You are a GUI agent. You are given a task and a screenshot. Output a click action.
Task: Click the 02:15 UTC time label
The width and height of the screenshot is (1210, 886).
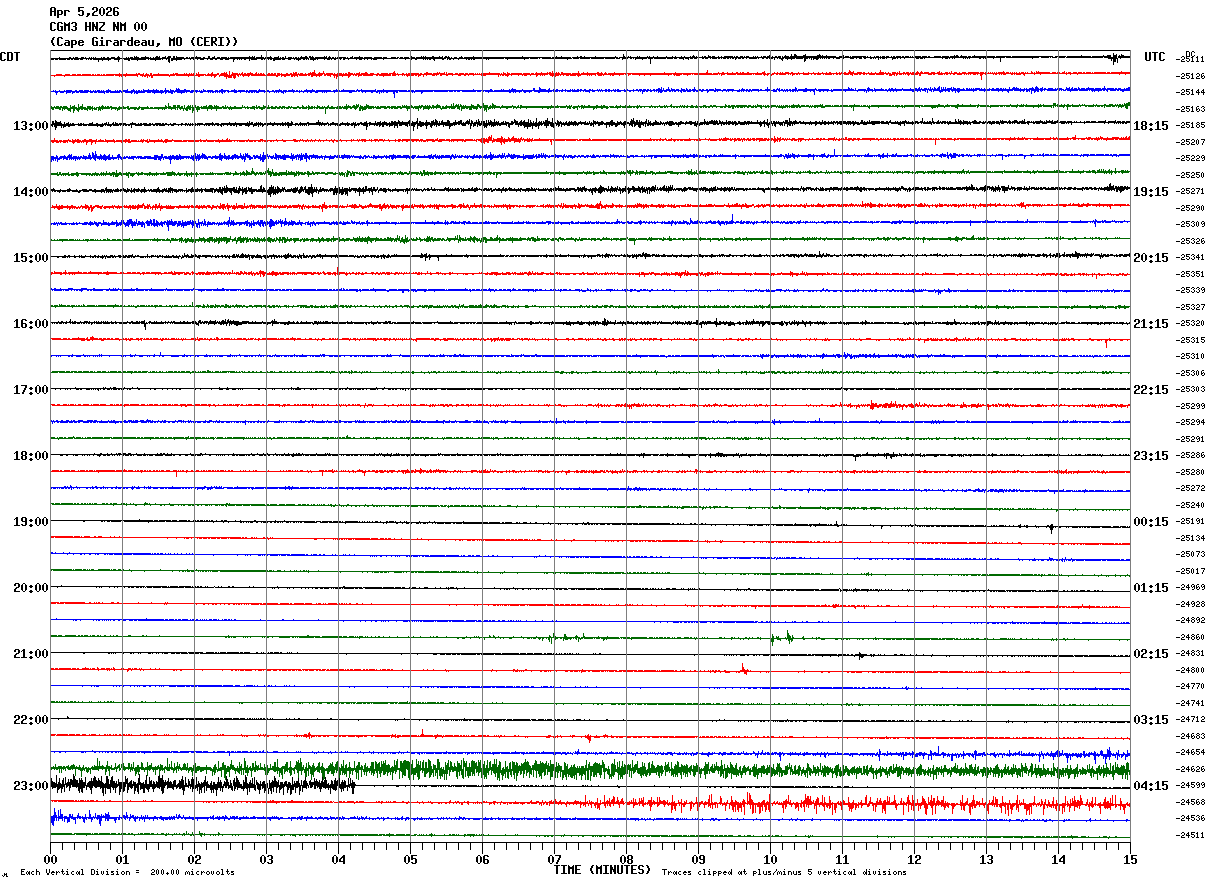(1151, 654)
